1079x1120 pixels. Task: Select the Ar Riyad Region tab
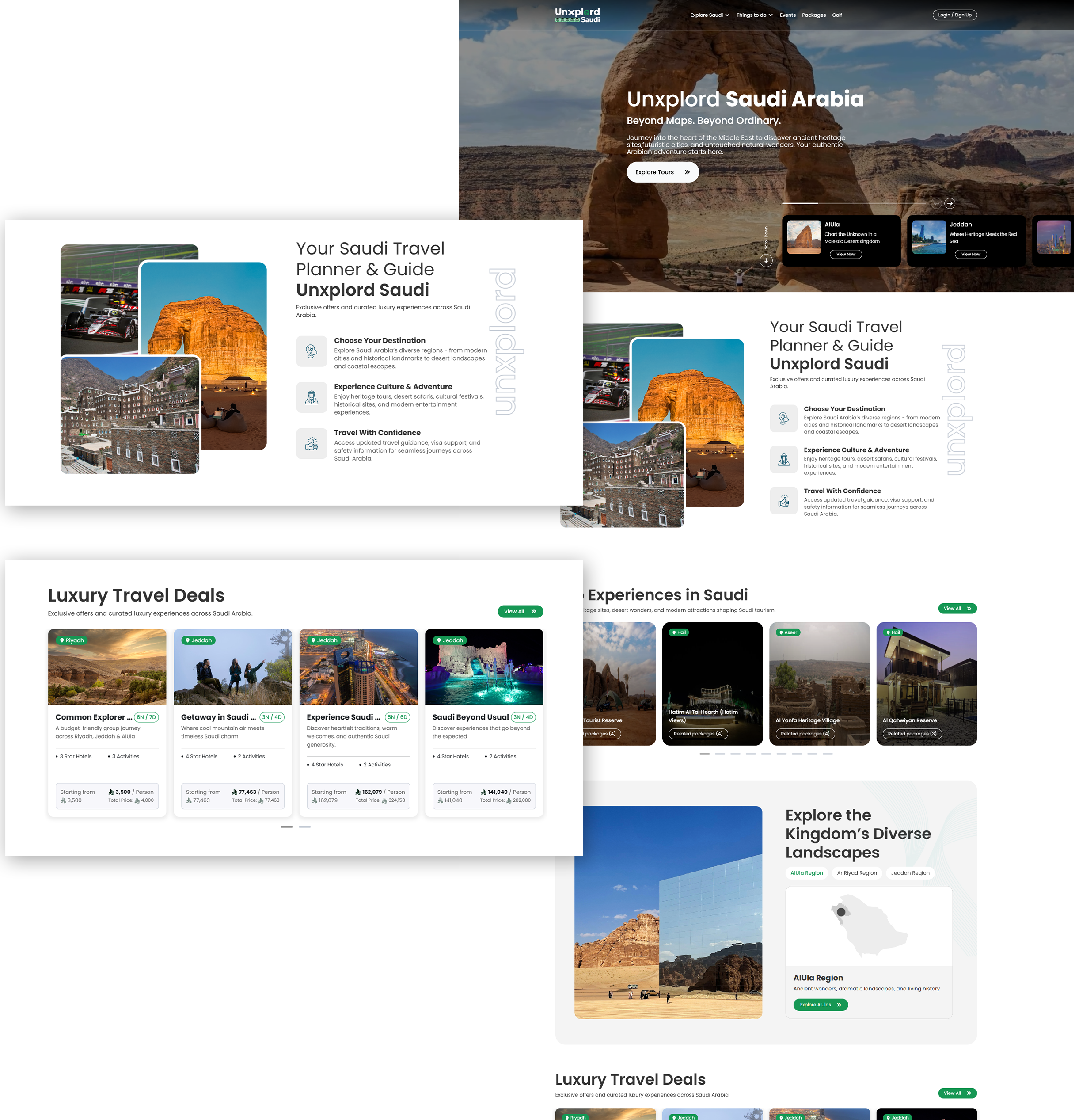pyautogui.click(x=856, y=873)
